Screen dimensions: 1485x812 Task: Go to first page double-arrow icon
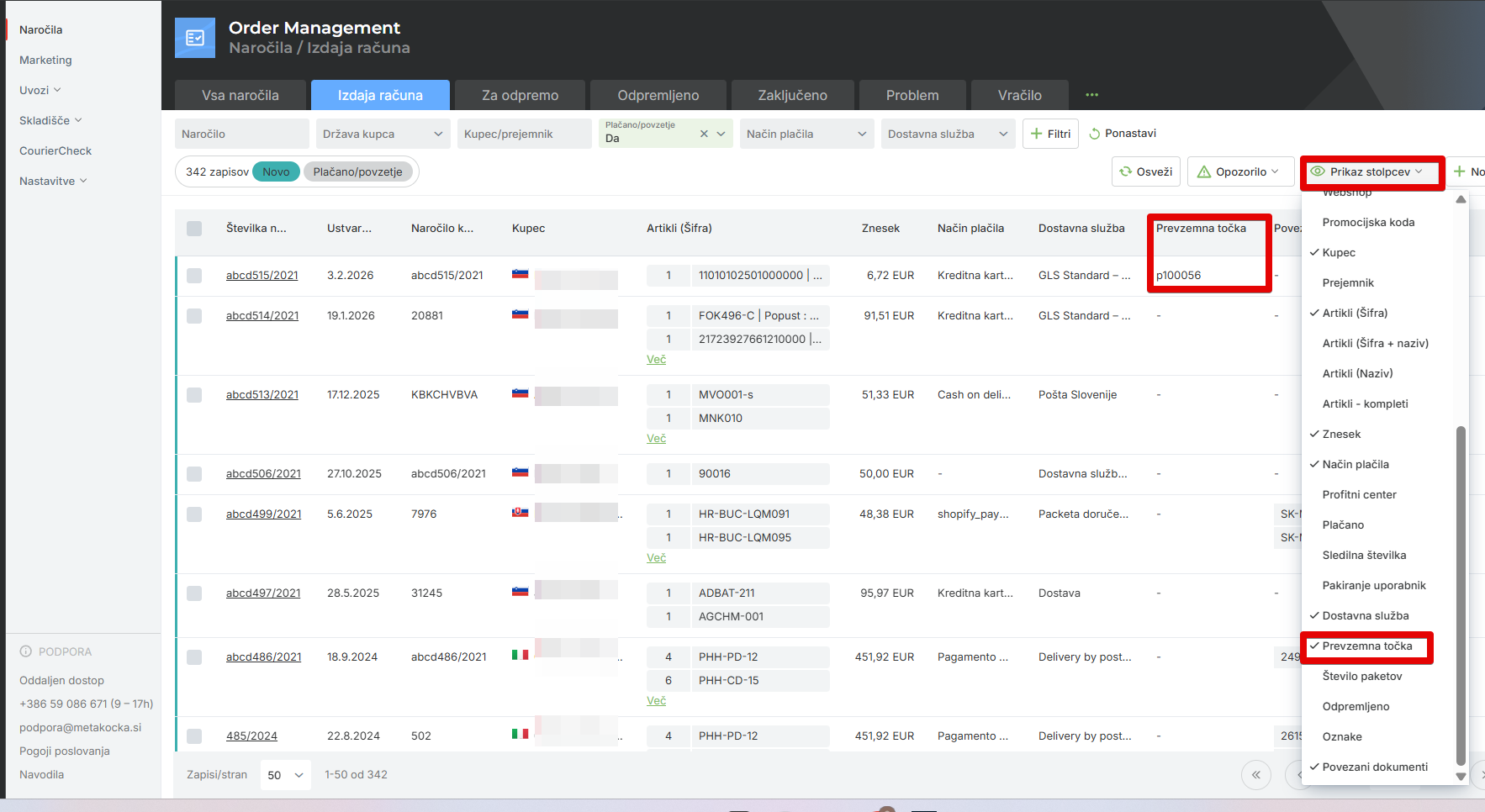[1256, 775]
